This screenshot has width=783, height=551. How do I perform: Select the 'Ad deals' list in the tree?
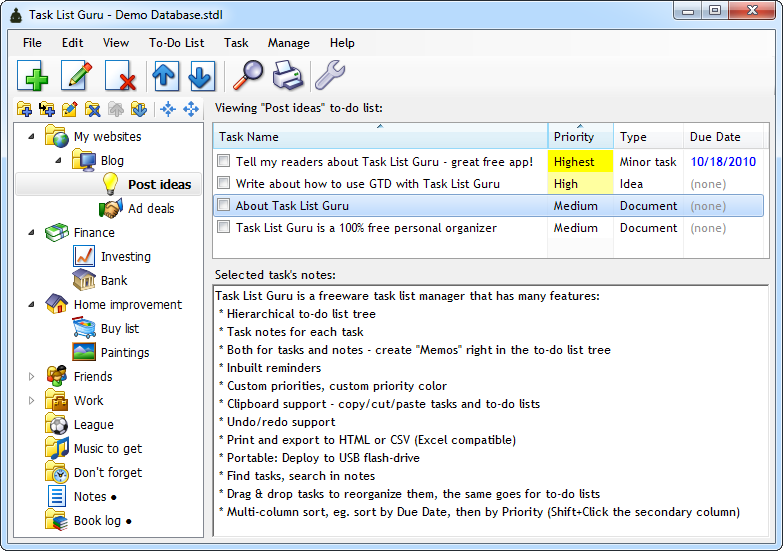150,209
